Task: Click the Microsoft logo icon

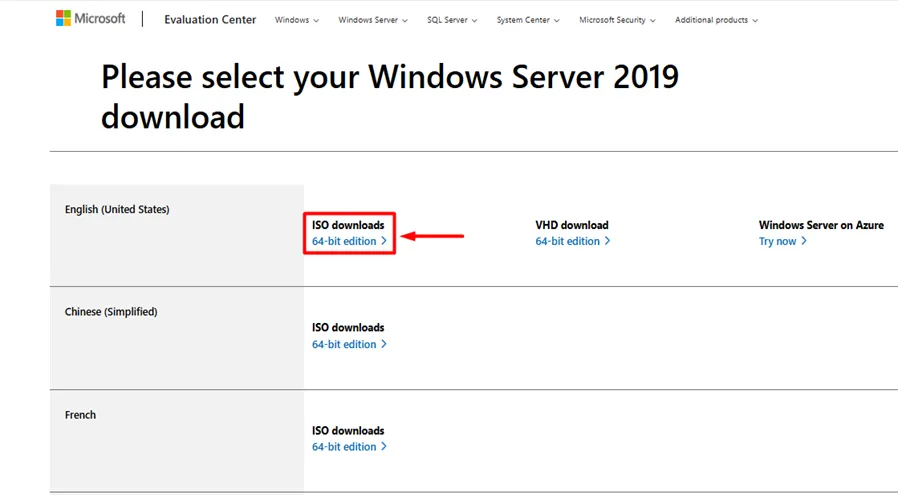Action: (x=63, y=19)
